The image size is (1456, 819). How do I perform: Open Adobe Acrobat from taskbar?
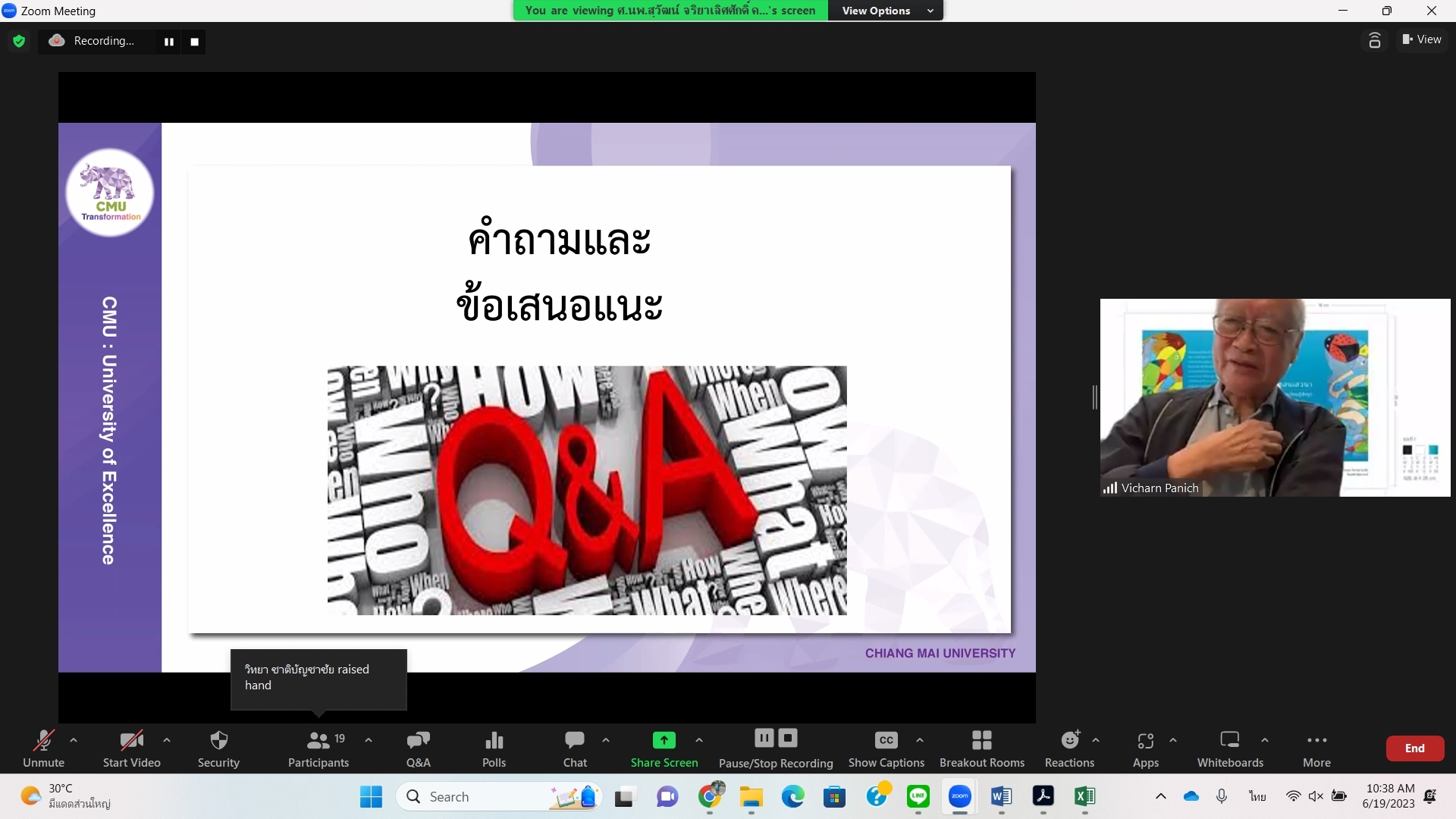click(1043, 796)
